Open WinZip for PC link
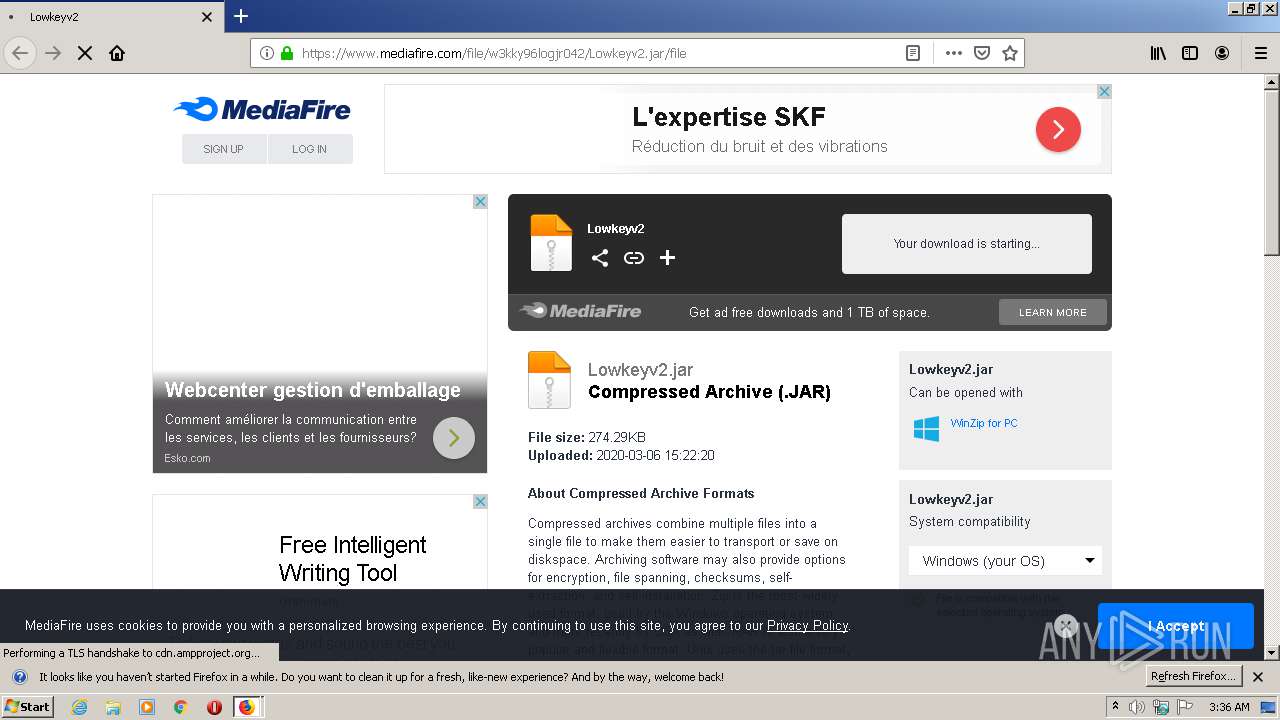 (984, 423)
